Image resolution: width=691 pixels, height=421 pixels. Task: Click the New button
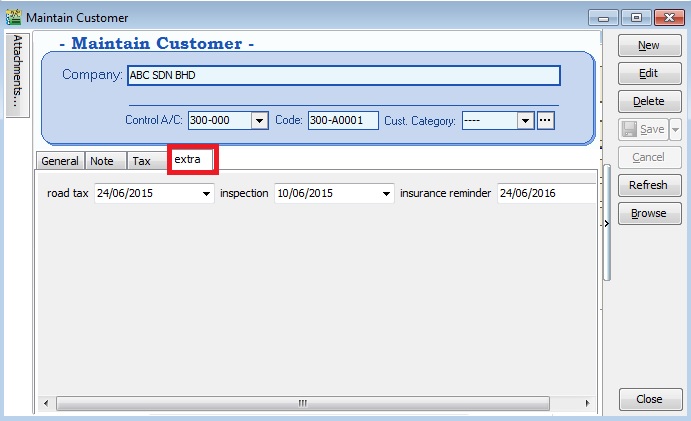pyautogui.click(x=648, y=45)
